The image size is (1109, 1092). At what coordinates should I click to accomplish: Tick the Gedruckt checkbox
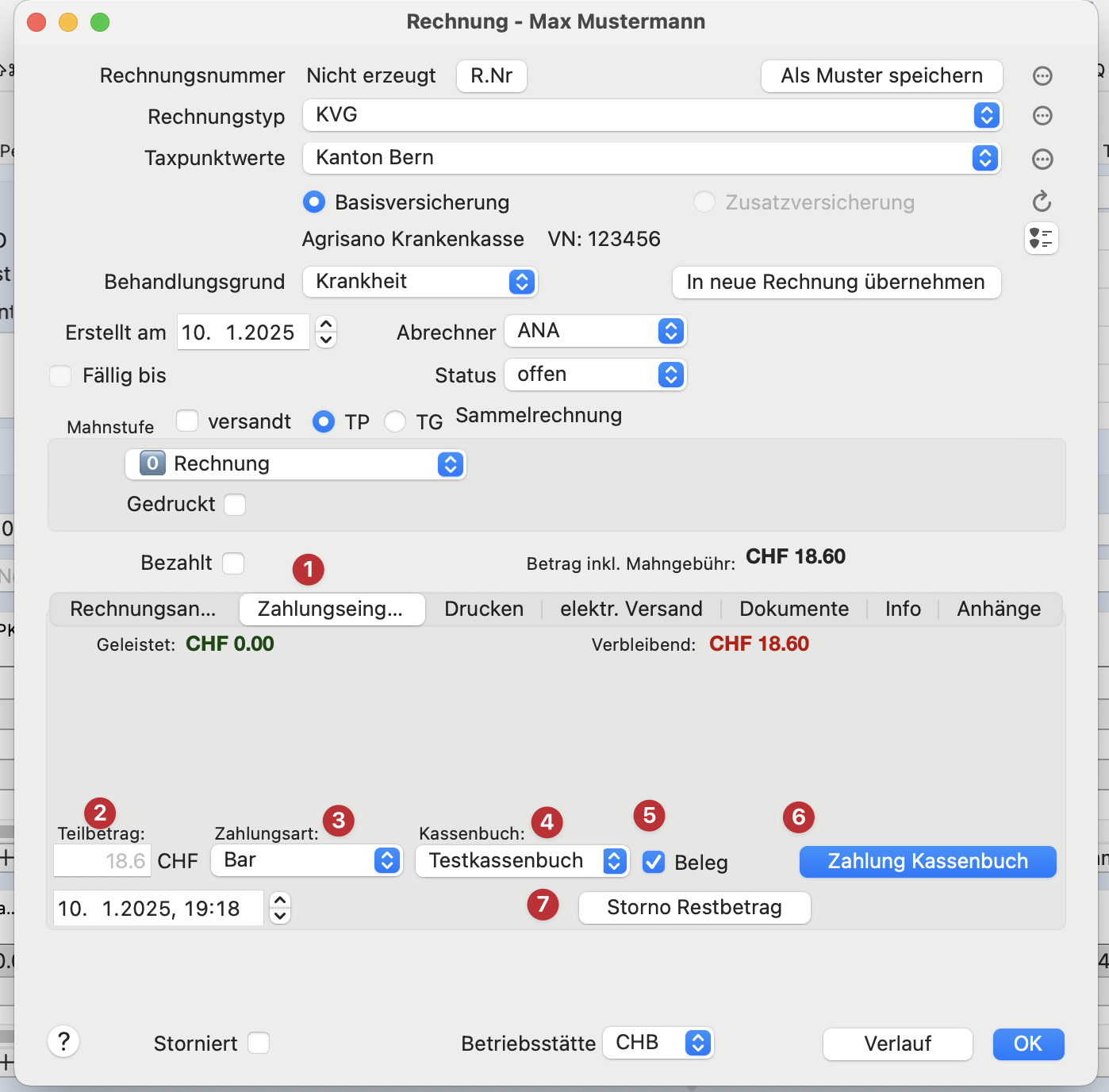(x=235, y=505)
